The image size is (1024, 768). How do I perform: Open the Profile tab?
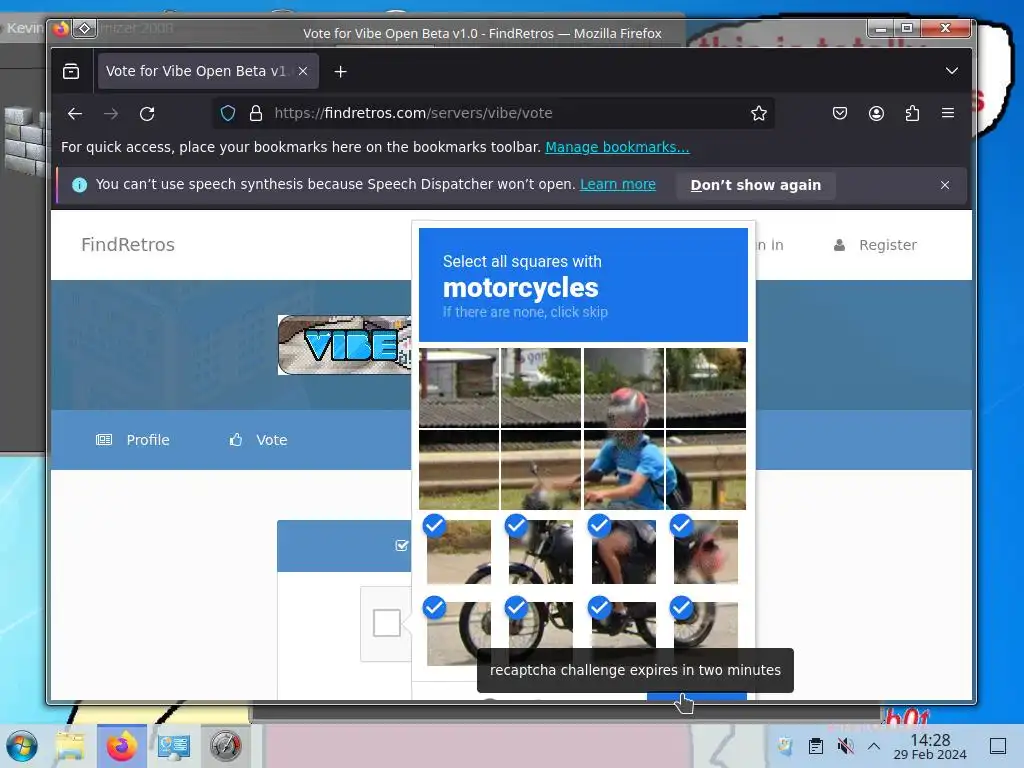[x=133, y=440]
